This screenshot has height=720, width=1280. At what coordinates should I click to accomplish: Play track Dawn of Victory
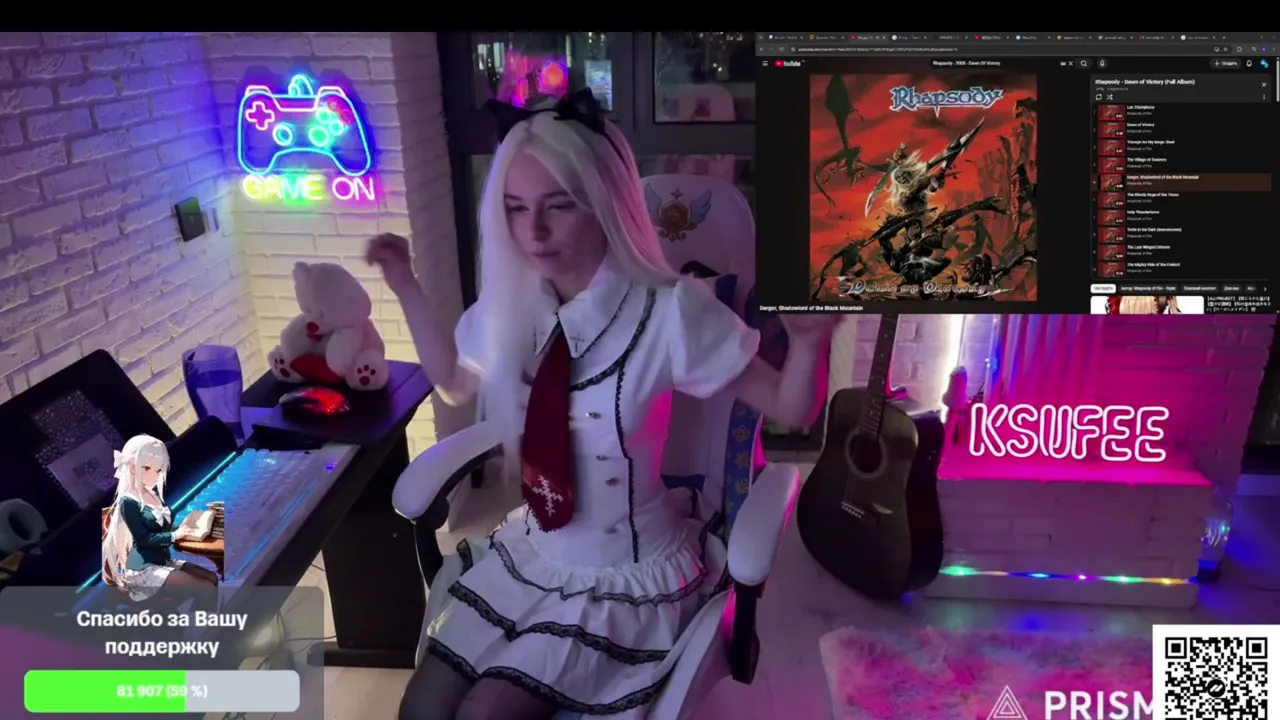click(x=1181, y=129)
